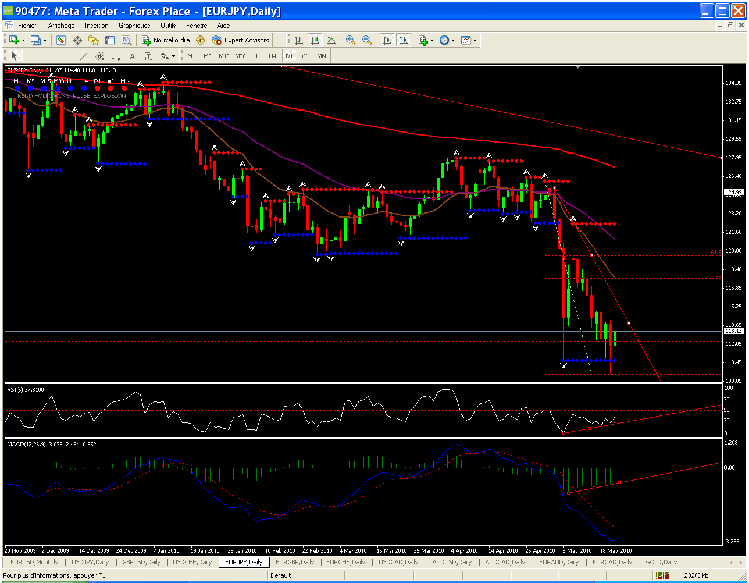Switch chart to Candlesticks mode

(315, 40)
